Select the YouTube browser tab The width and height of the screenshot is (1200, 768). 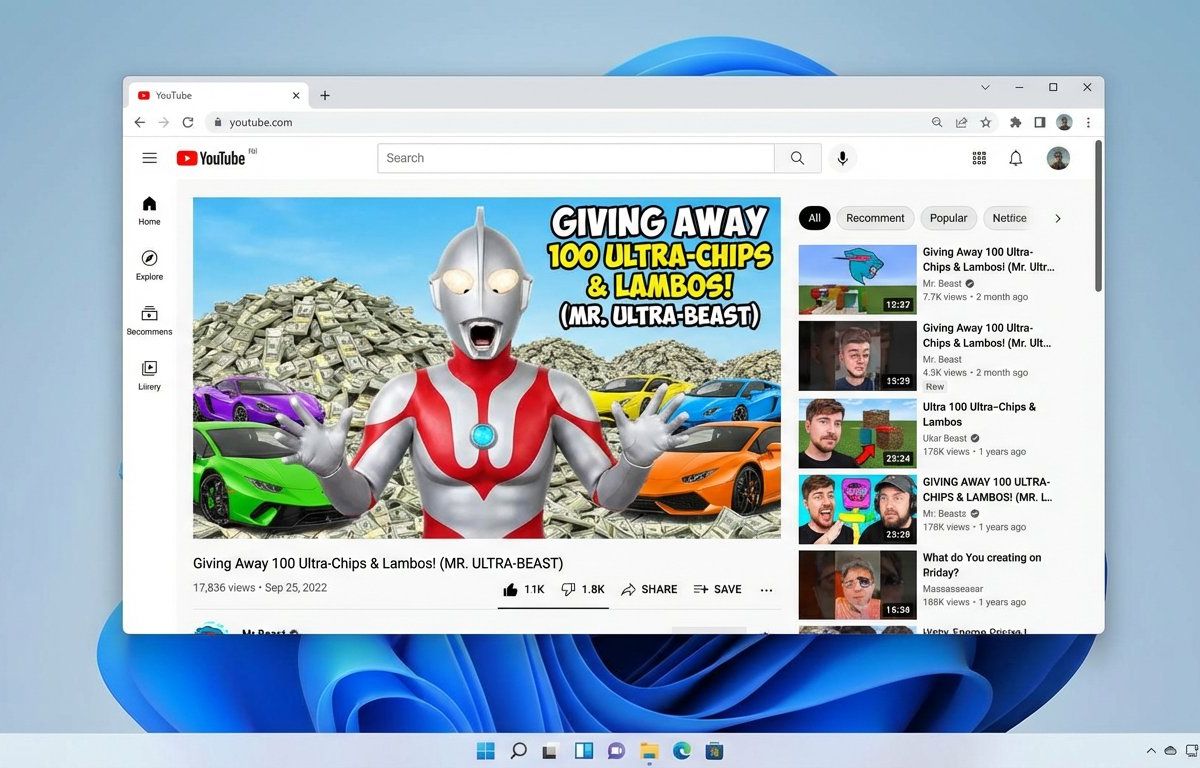click(218, 96)
